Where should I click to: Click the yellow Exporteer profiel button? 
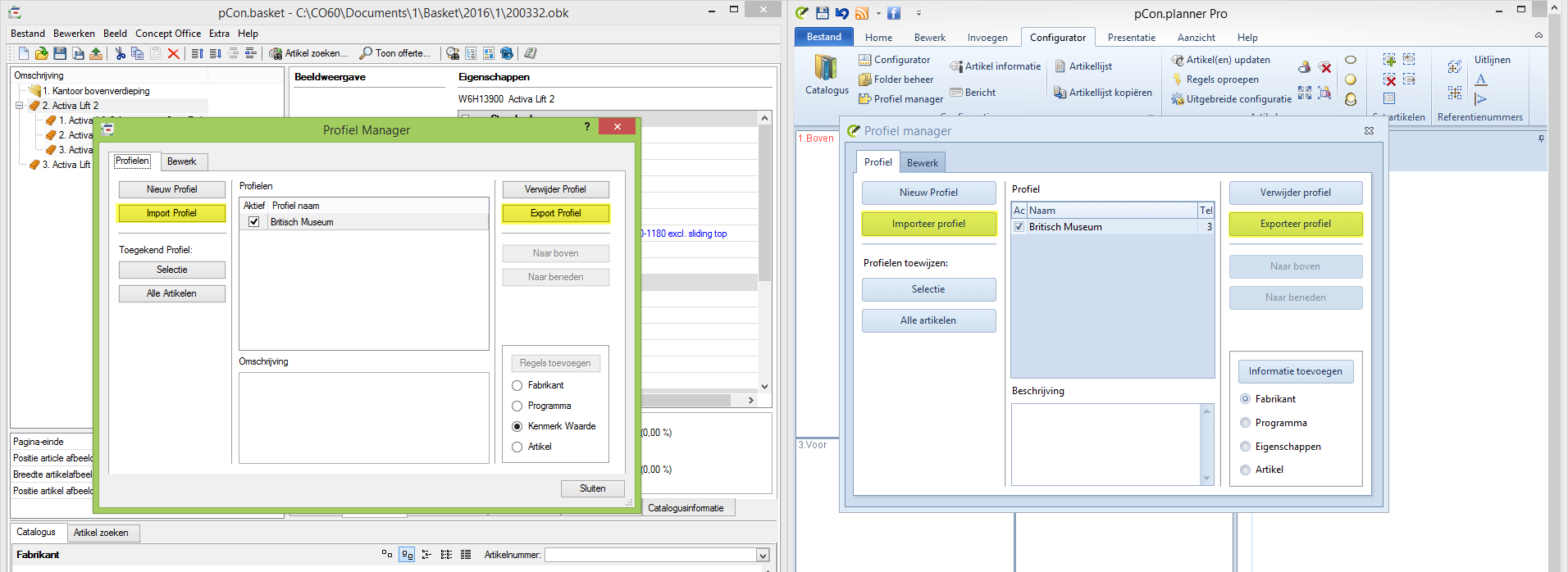(1295, 224)
